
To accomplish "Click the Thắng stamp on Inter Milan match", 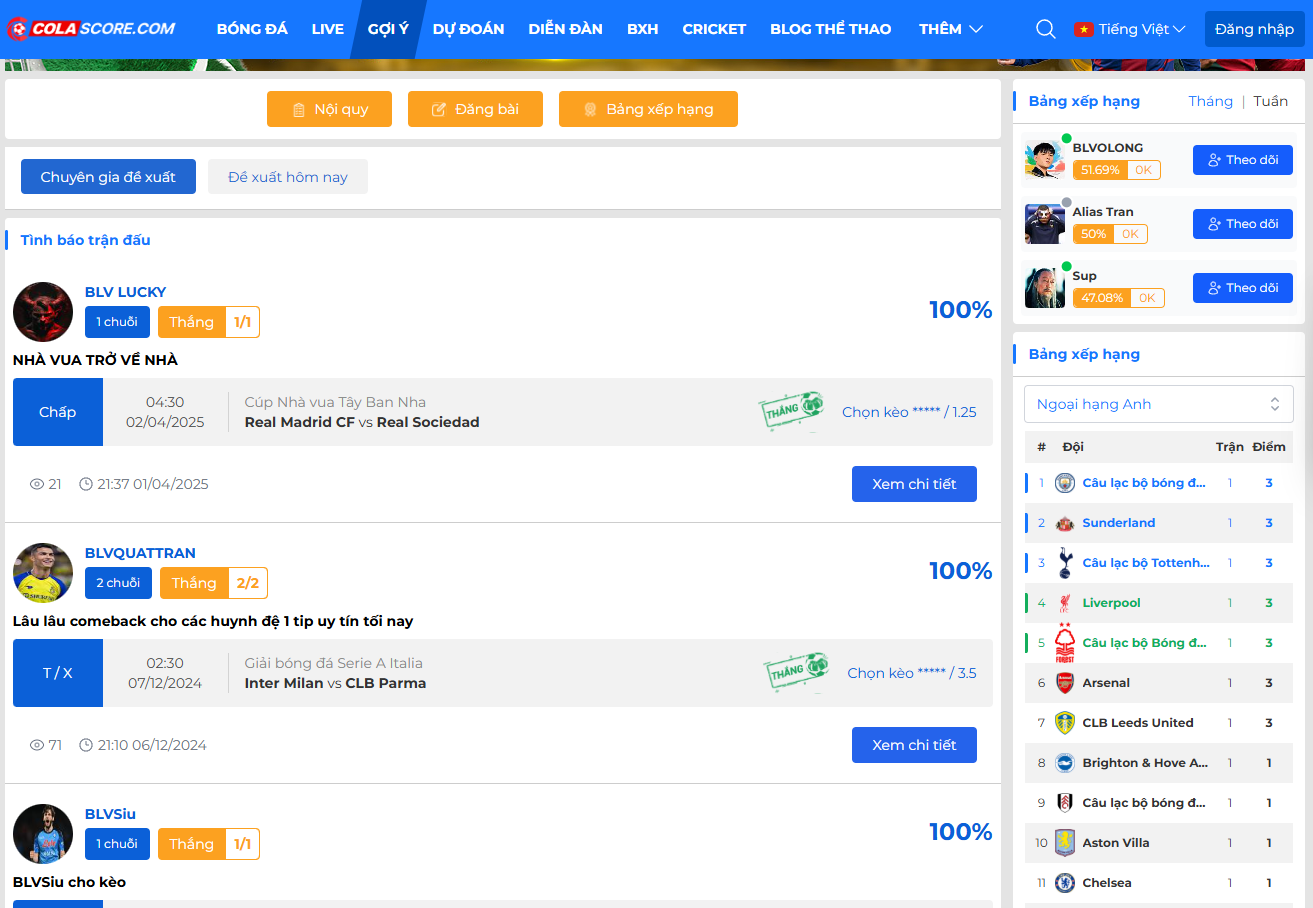I will pyautogui.click(x=797, y=672).
